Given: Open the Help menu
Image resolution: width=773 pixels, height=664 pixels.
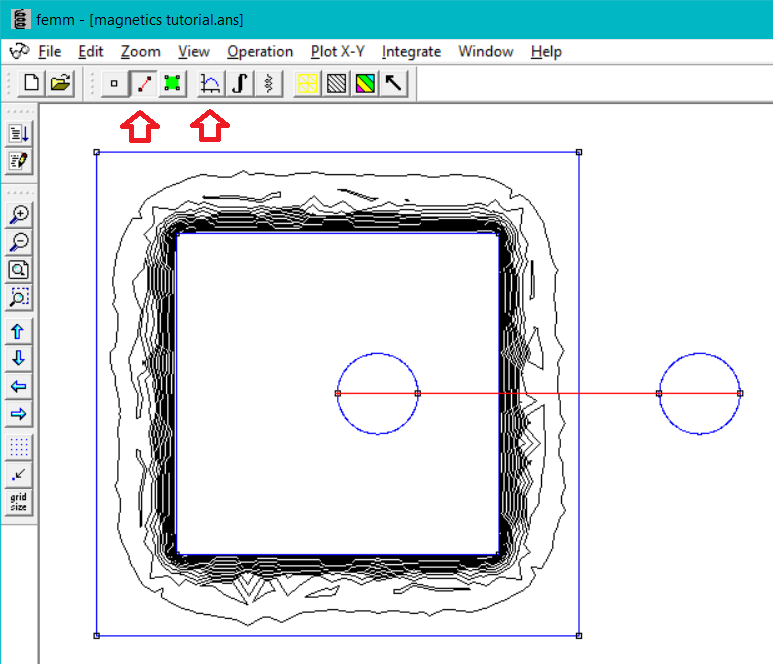Looking at the screenshot, I should [546, 51].
